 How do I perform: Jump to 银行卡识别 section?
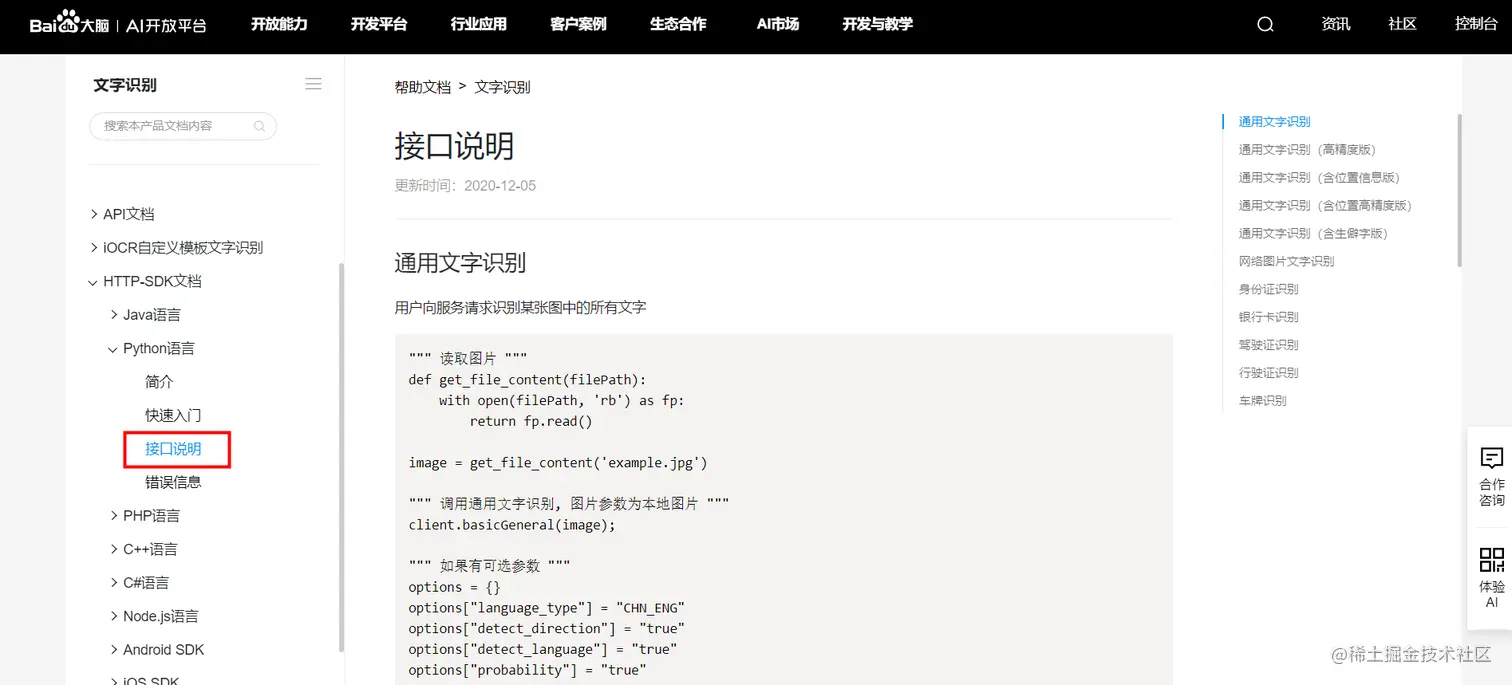(1268, 317)
